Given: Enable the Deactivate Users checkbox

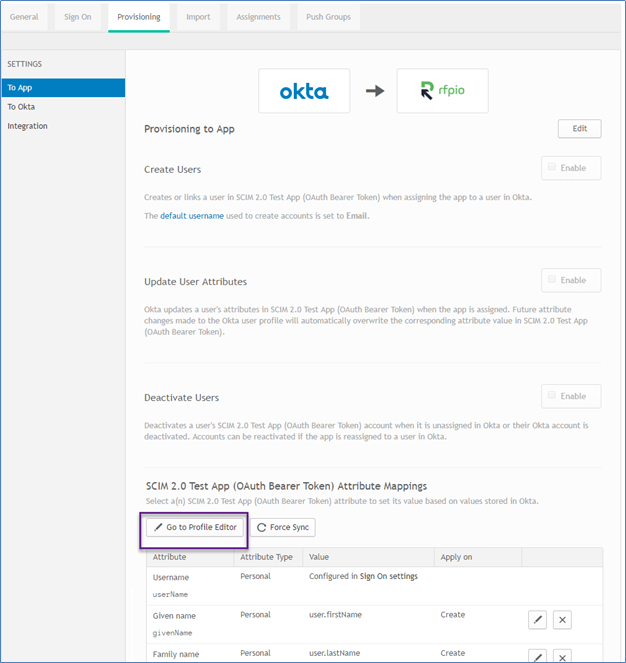Looking at the screenshot, I should pos(552,395).
